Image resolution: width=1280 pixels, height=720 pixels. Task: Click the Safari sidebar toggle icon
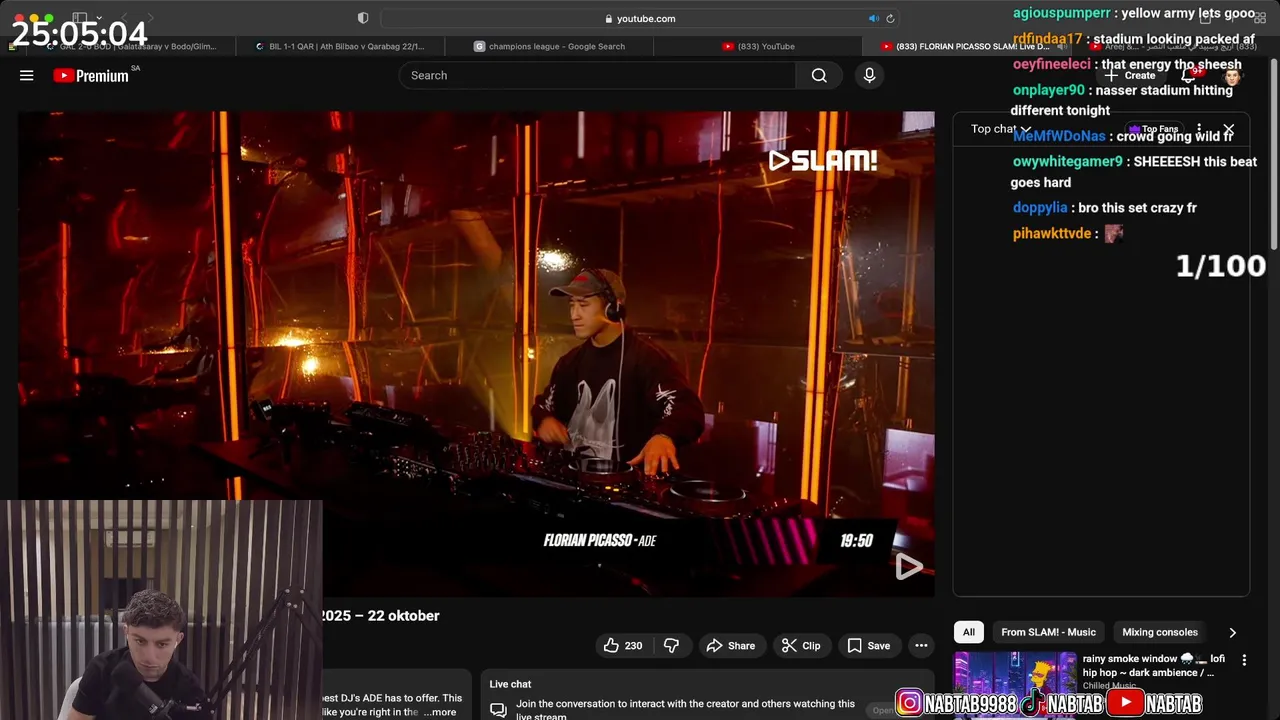pos(79,18)
